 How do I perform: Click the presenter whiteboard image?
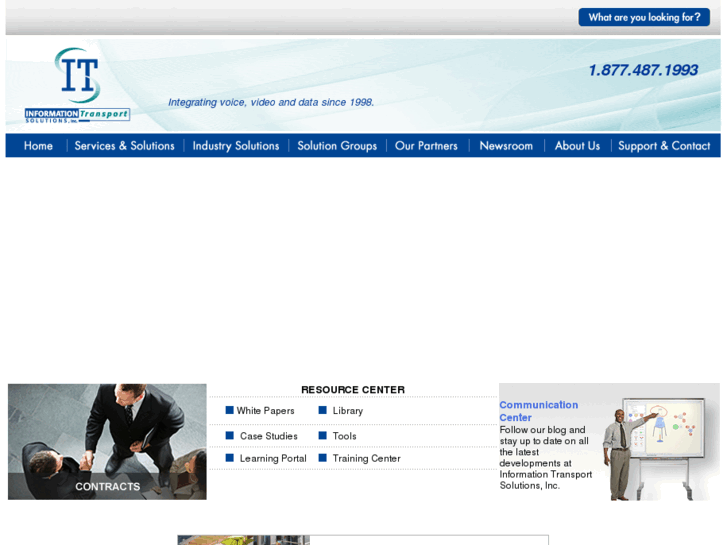[x=656, y=448]
